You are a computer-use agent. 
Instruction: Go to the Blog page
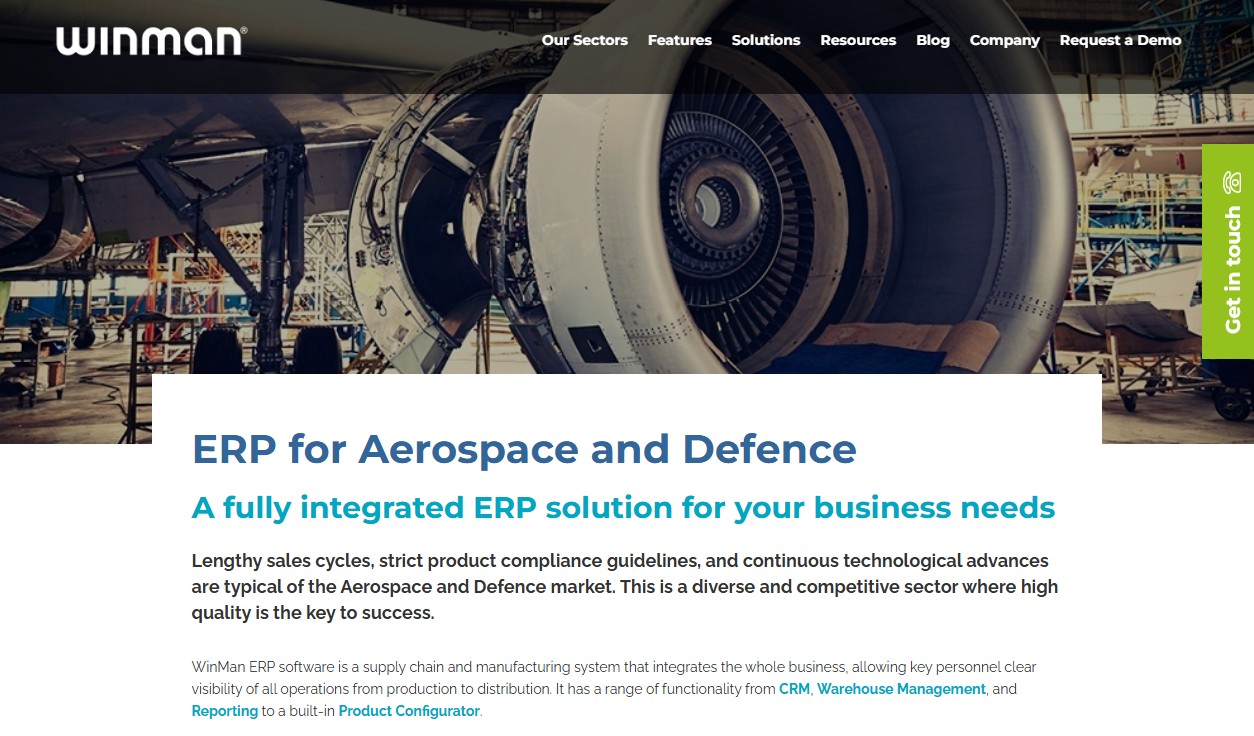[x=933, y=40]
